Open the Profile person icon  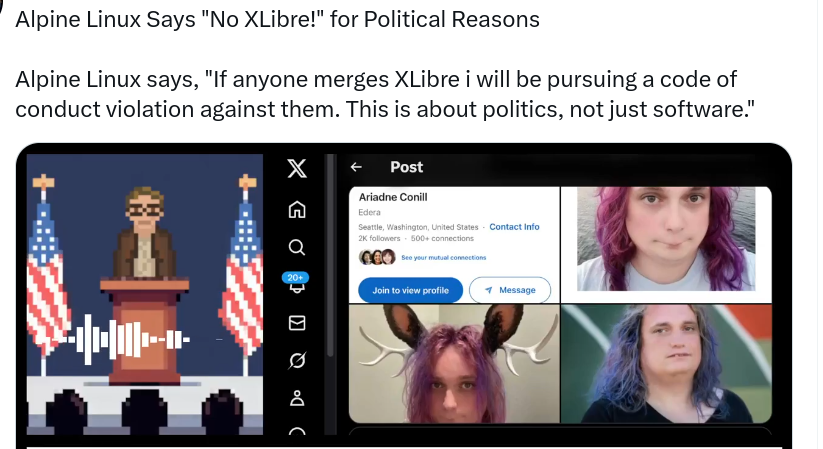297,398
